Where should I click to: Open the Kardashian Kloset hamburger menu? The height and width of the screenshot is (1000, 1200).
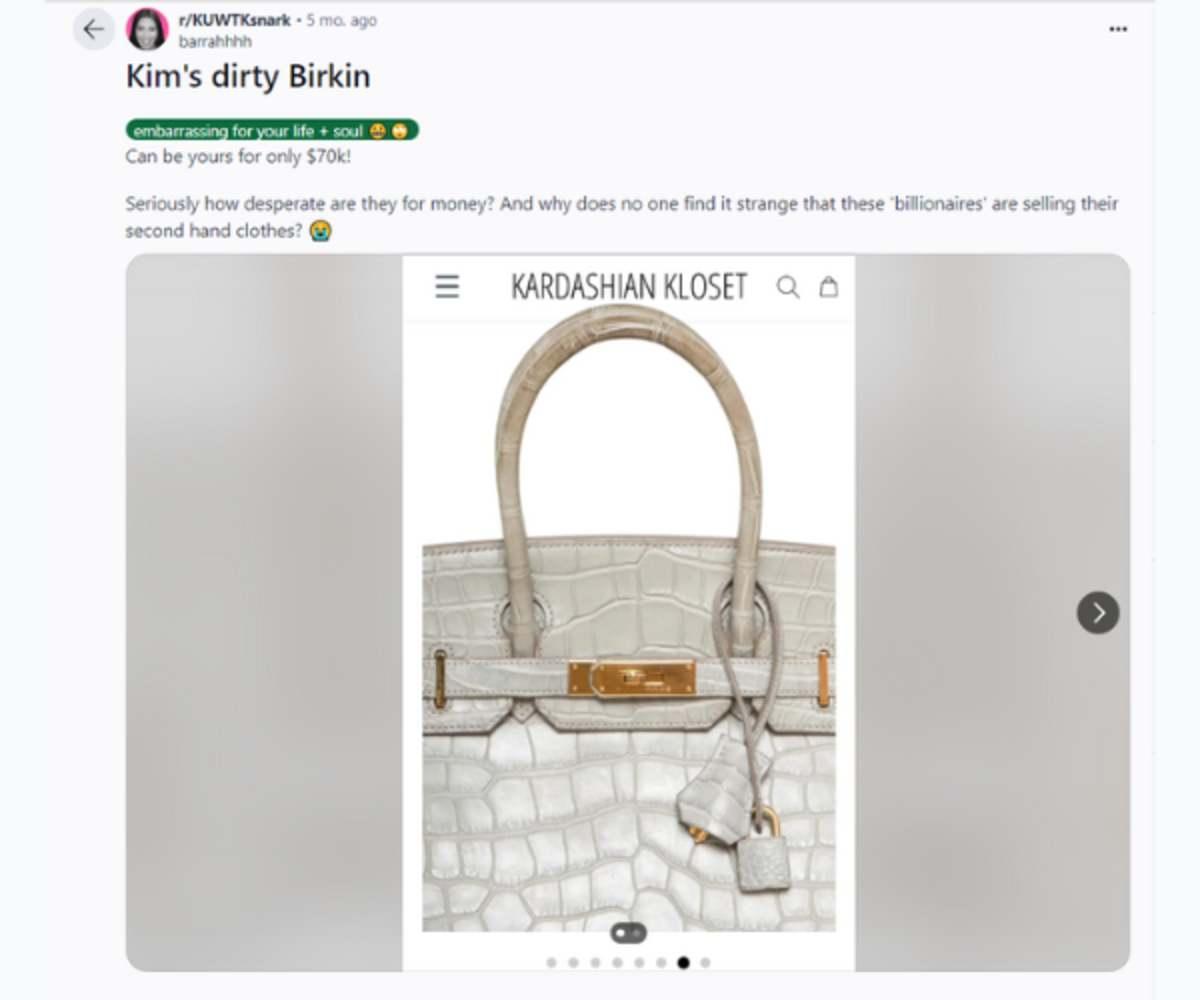(x=447, y=288)
